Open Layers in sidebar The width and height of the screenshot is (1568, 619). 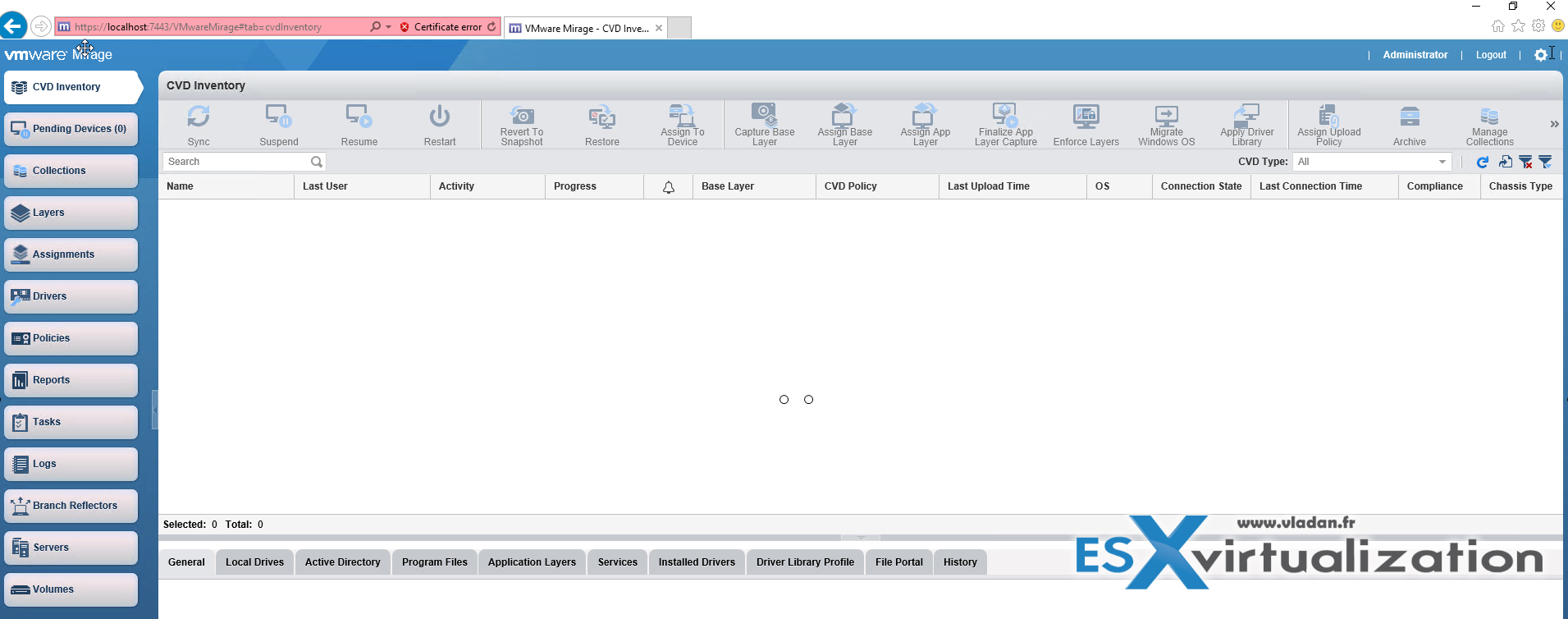(71, 213)
